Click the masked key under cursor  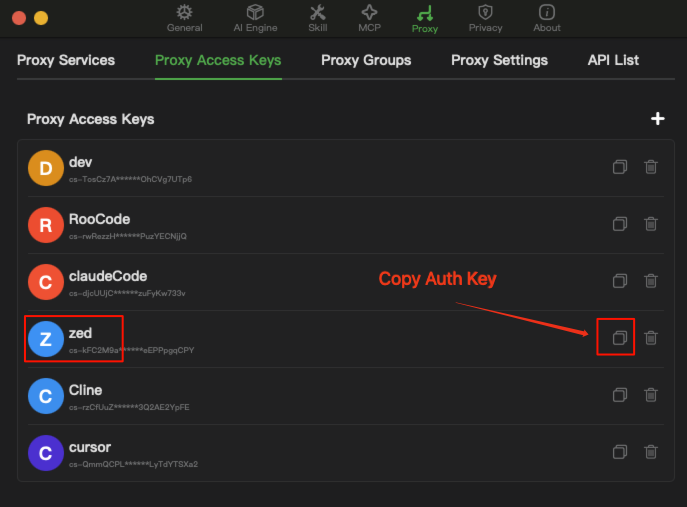pyautogui.click(x=133, y=464)
